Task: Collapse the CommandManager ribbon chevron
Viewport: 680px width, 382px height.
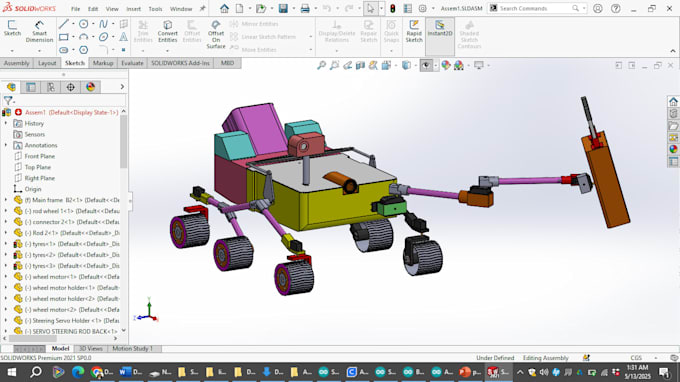Action: 673,51
